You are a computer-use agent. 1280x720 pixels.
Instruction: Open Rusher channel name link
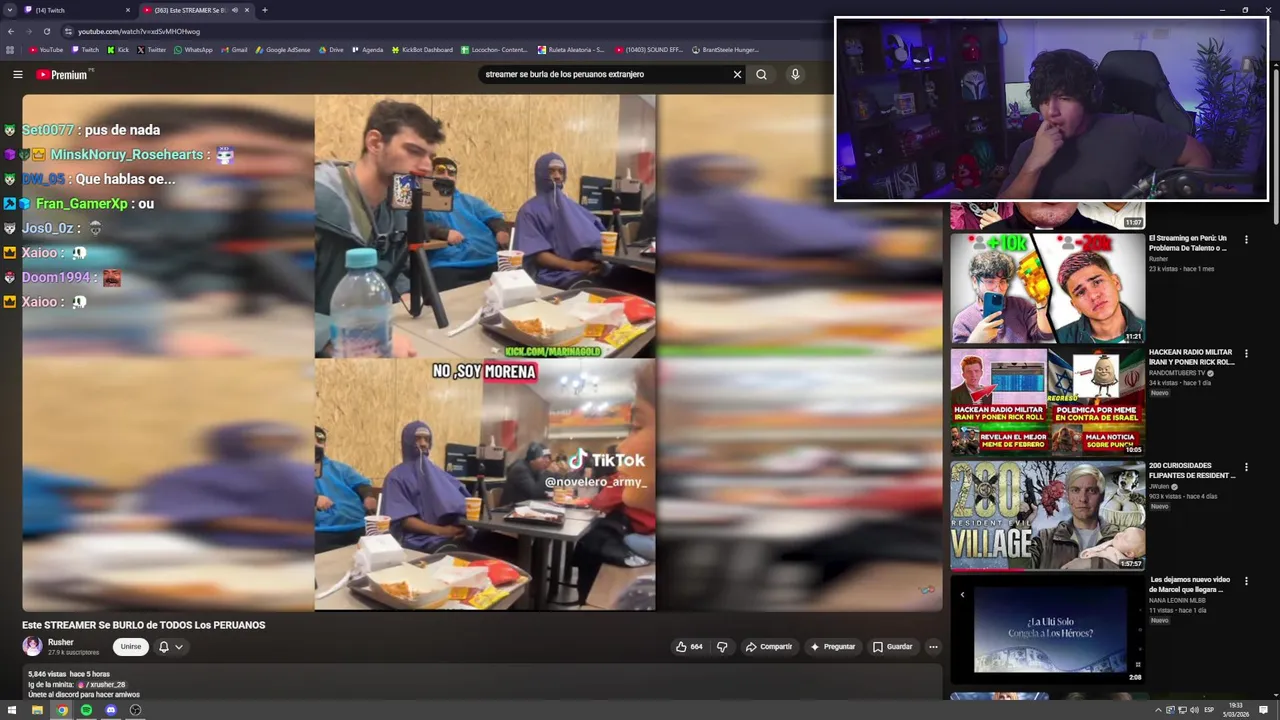pyautogui.click(x=61, y=642)
